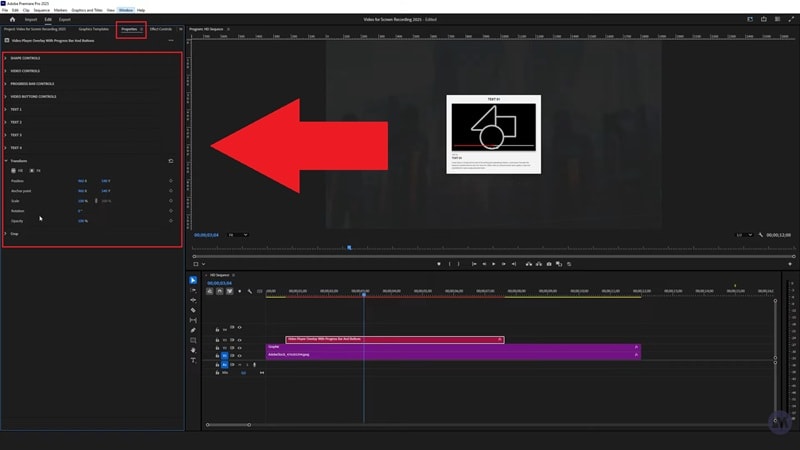Image resolution: width=800 pixels, height=450 pixels.
Task: Collapse the Transform section
Action: 6,161
